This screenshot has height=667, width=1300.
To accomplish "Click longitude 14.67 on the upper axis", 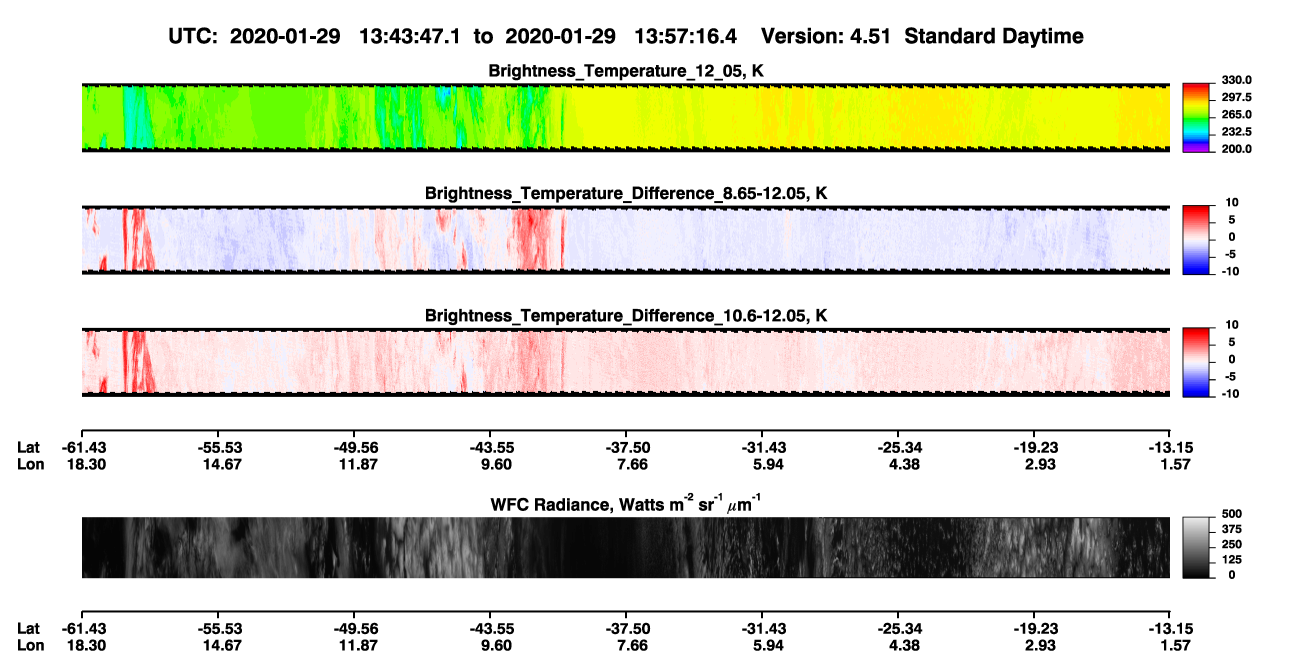I will pos(221,464).
